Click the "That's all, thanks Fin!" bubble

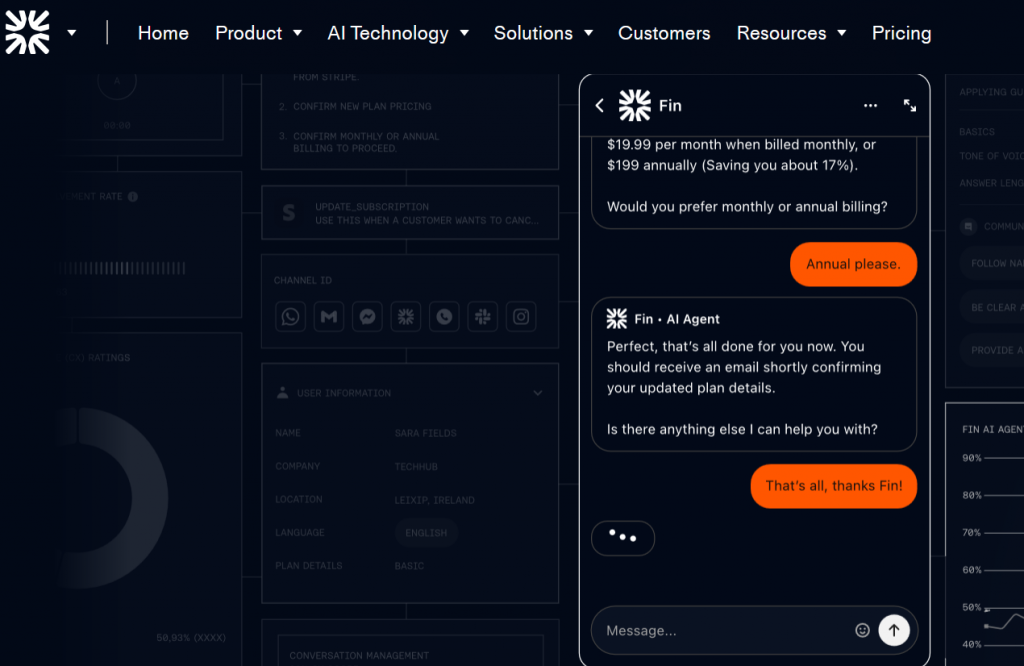pos(834,486)
